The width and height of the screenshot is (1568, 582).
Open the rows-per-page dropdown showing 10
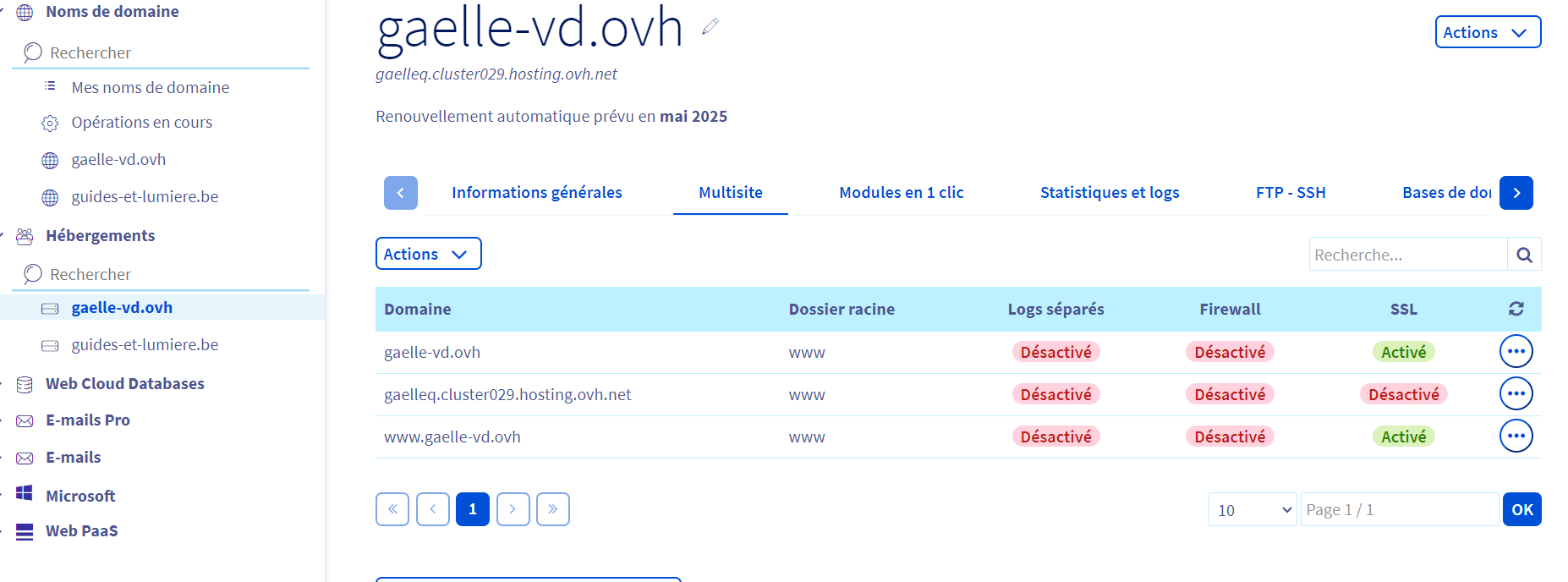(1252, 510)
